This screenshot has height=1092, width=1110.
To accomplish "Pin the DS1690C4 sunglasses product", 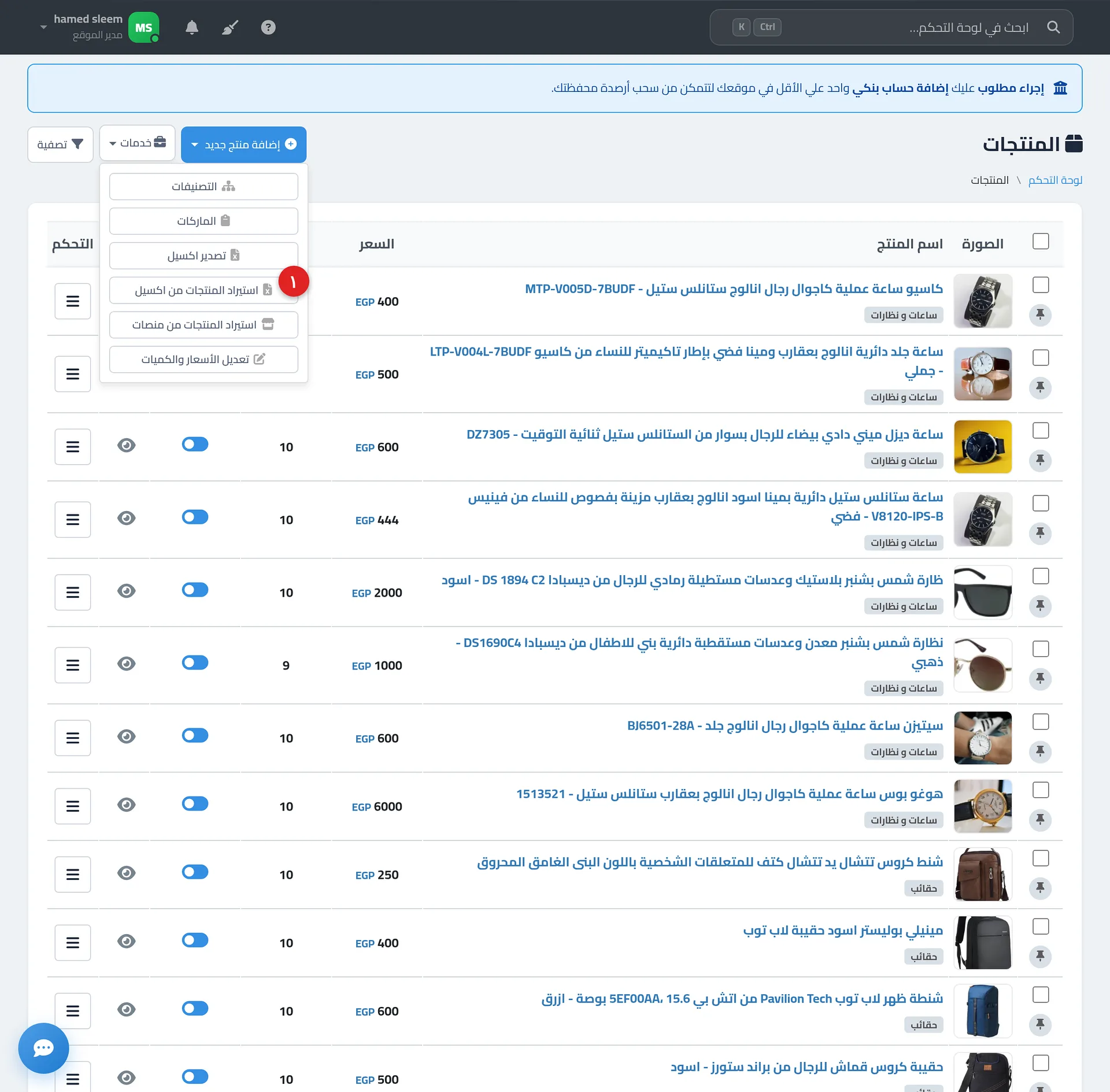I will pyautogui.click(x=1040, y=679).
